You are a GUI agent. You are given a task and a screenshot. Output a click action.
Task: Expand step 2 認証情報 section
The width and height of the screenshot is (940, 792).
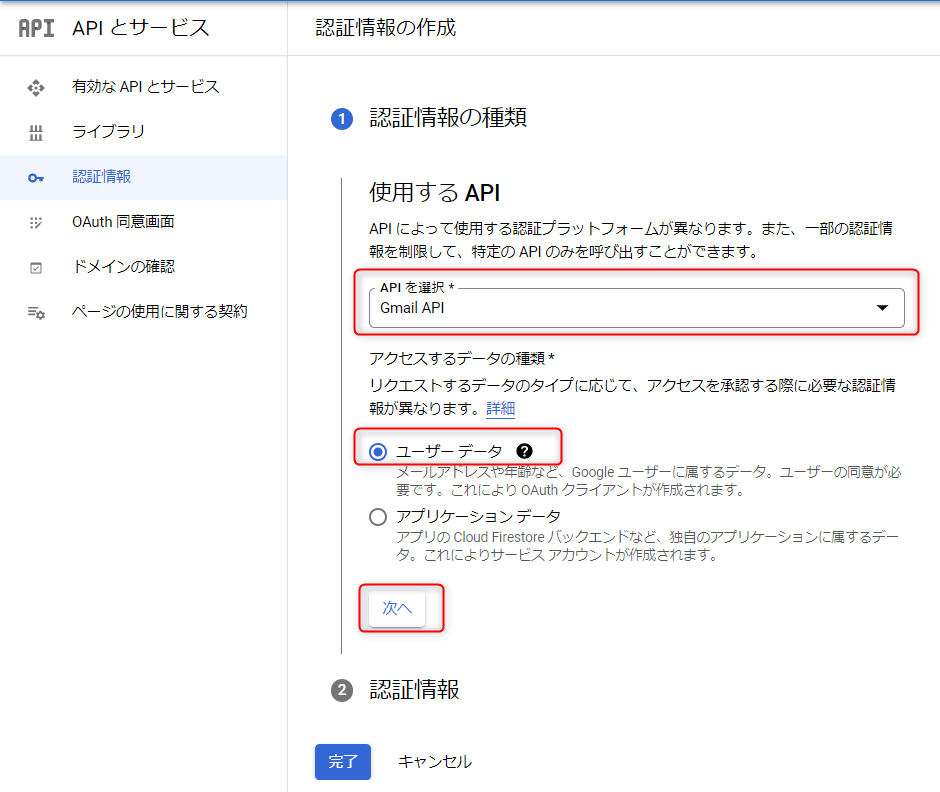click(414, 690)
